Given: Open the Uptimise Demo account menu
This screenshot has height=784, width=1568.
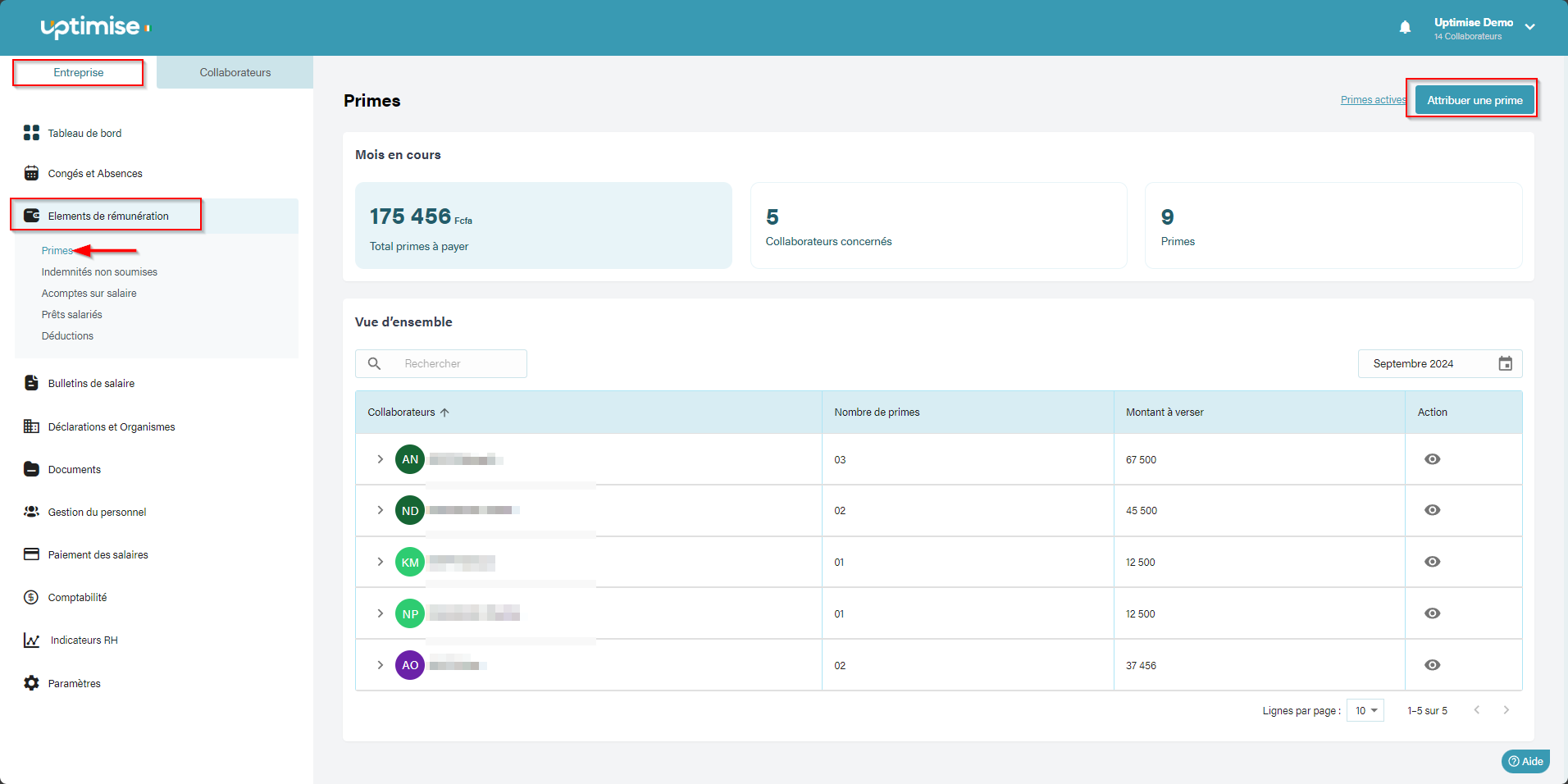Looking at the screenshot, I should click(x=1529, y=27).
